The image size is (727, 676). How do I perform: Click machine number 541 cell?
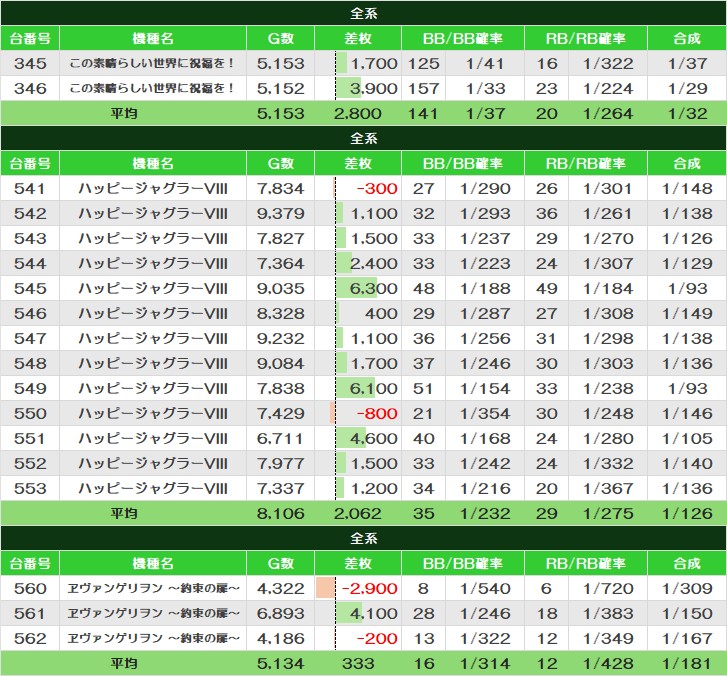pos(30,188)
